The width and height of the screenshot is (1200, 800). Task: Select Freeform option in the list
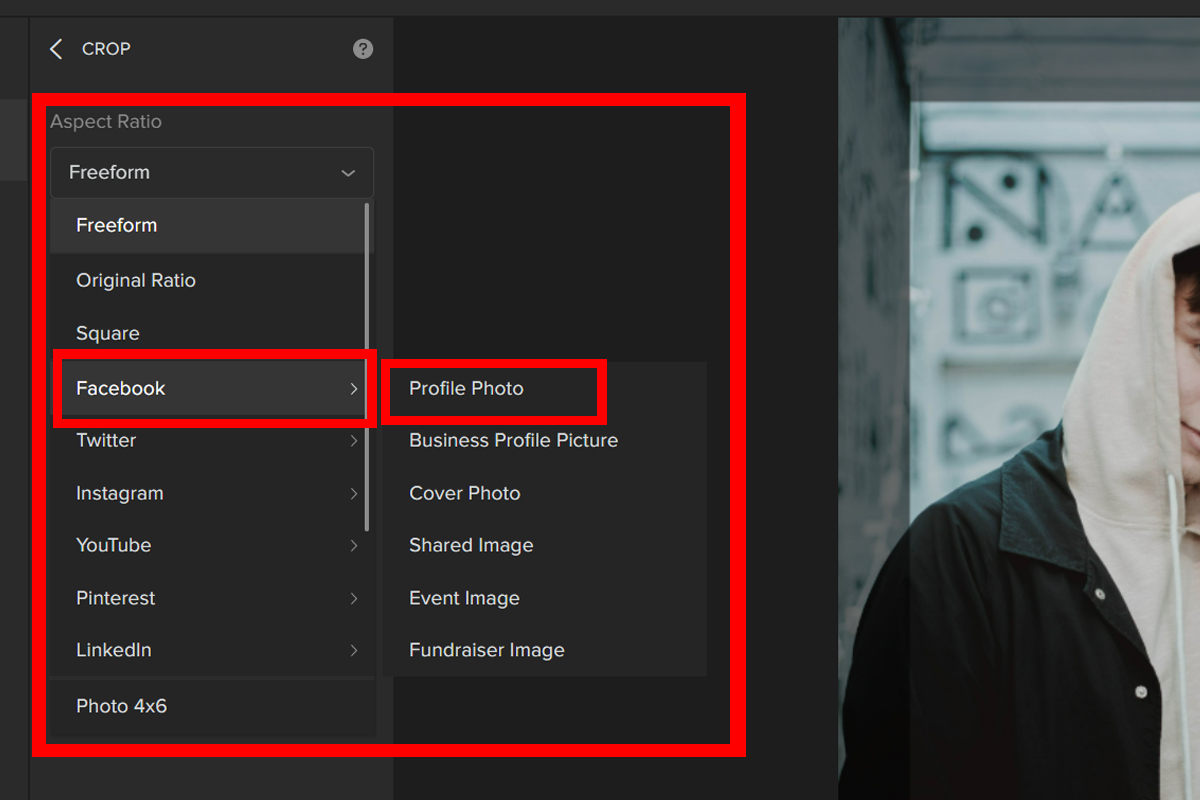click(x=117, y=226)
